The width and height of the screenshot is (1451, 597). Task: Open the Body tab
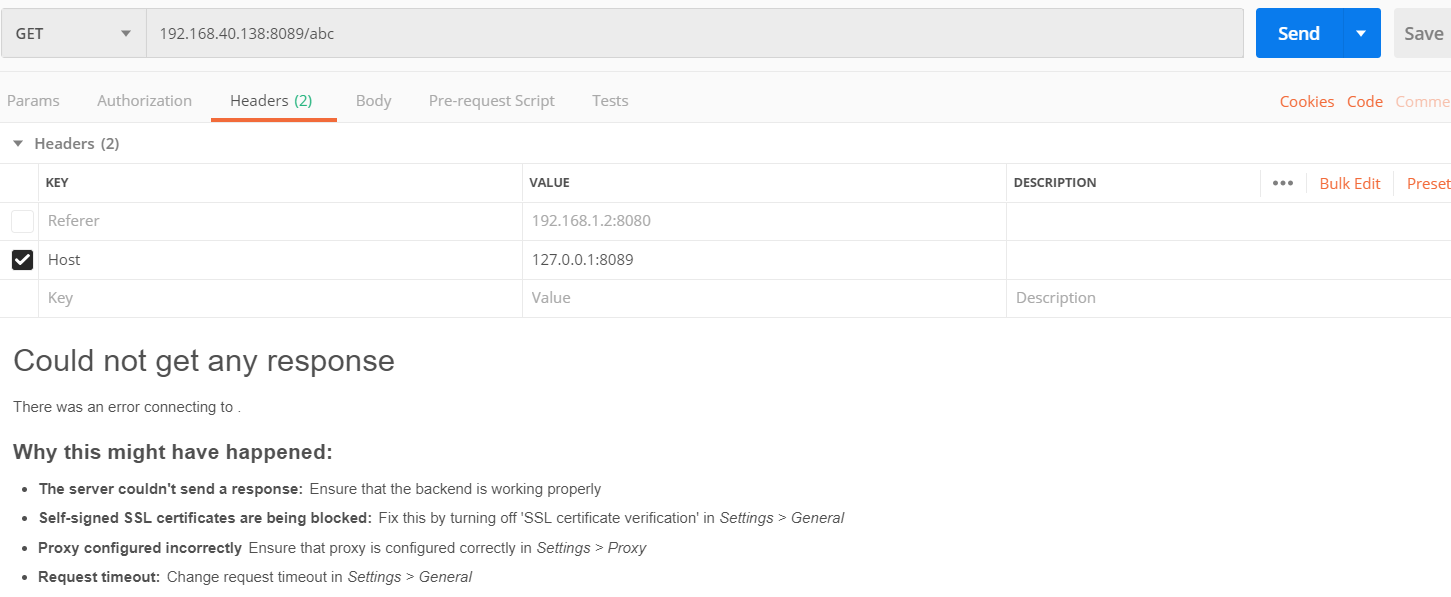[373, 101]
